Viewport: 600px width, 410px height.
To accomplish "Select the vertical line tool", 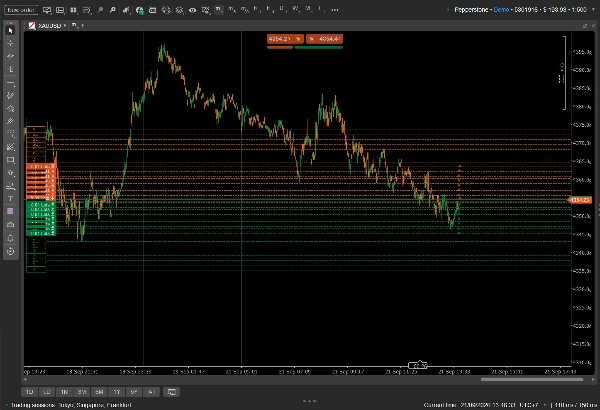I will point(11,69).
